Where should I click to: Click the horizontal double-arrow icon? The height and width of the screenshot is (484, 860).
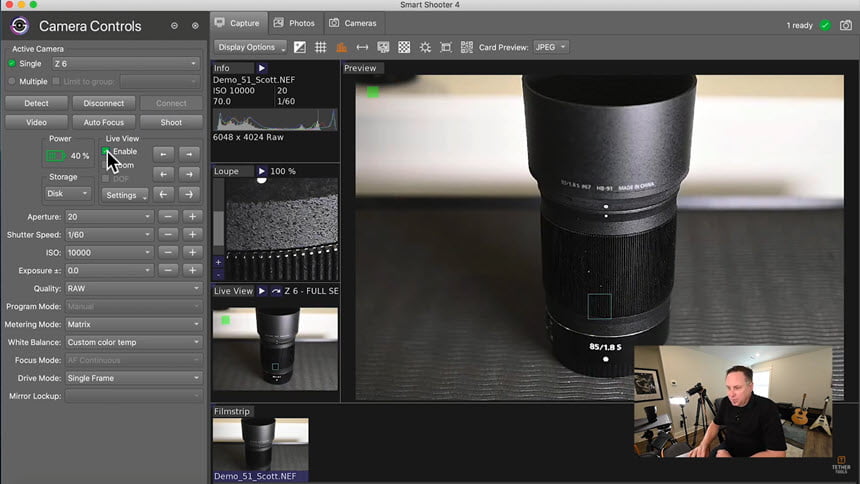click(362, 47)
